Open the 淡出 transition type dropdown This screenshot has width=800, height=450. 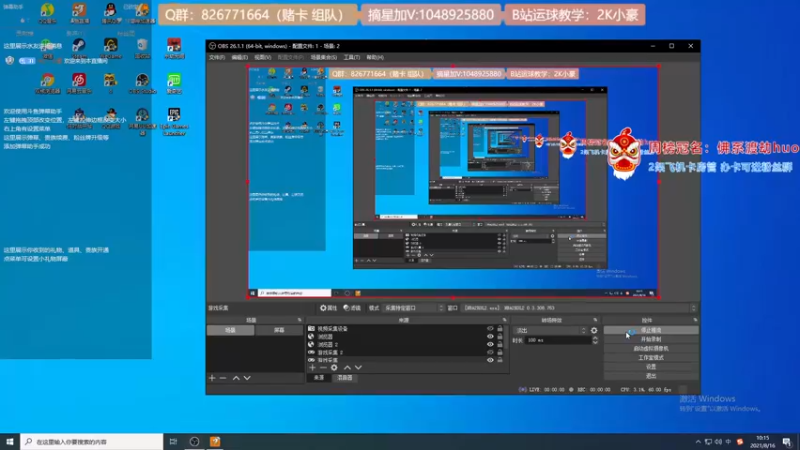(550, 331)
